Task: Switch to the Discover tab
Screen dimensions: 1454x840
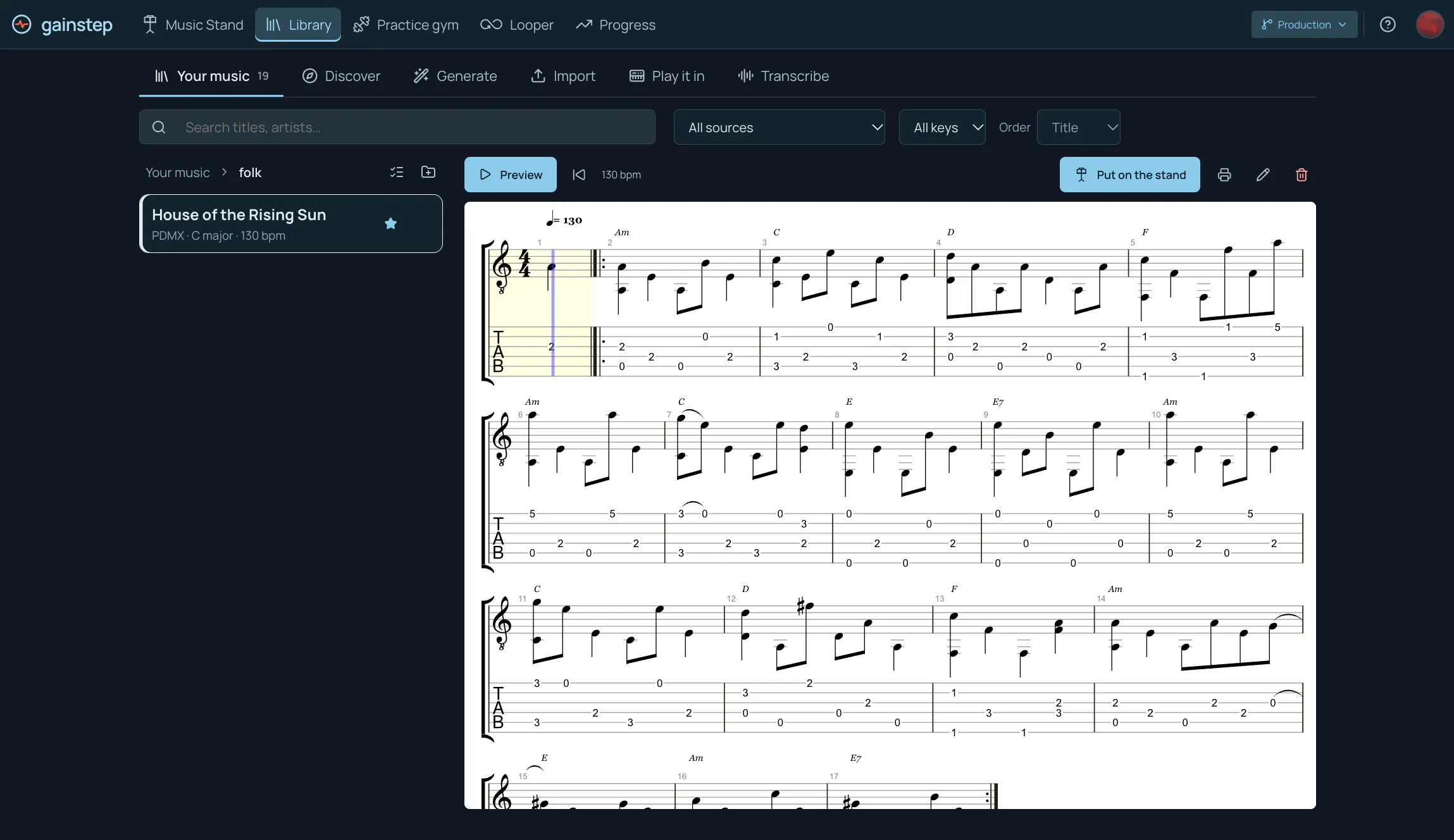Action: coord(341,77)
